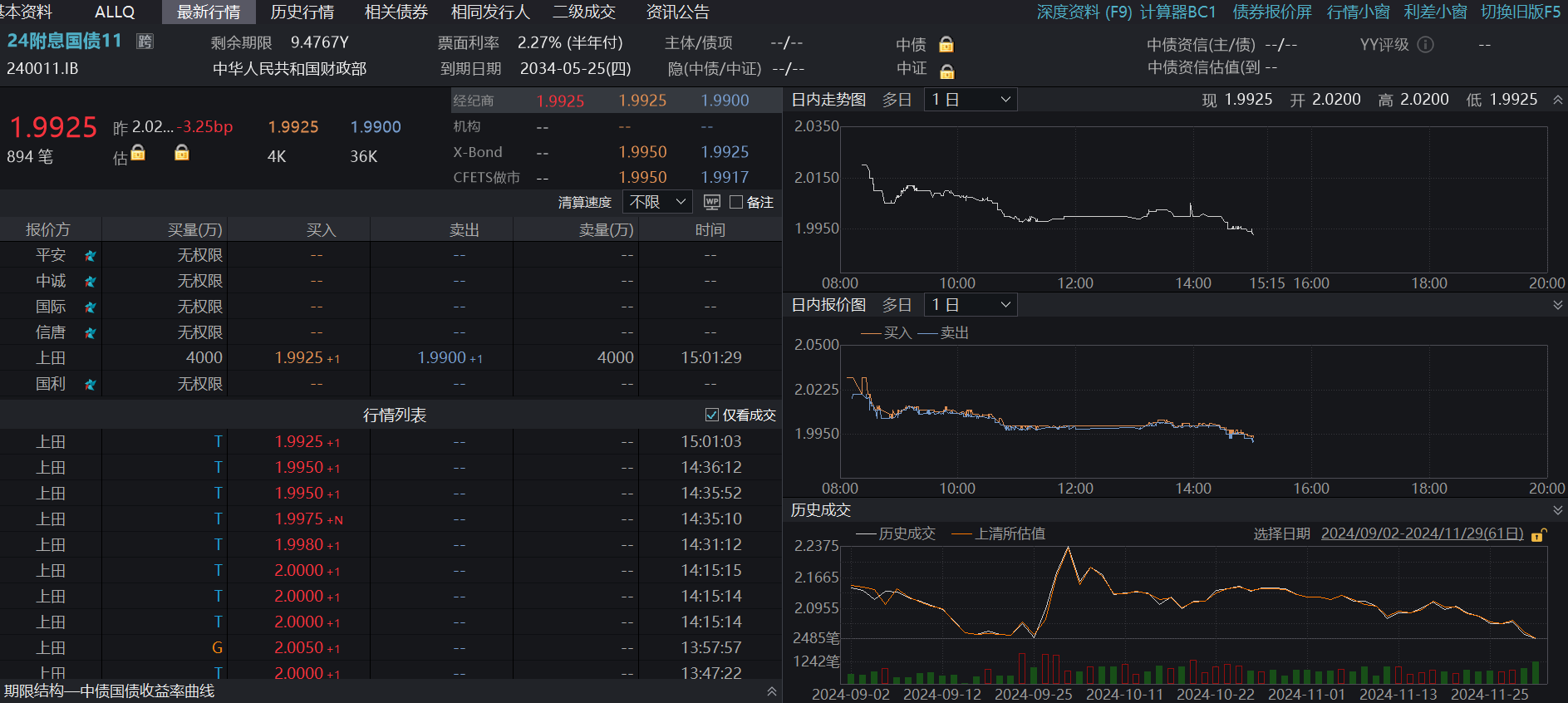Viewport: 1568px width, 703px height.
Task: Click the G trade-type marker at 13:57:57
Action: (x=217, y=647)
